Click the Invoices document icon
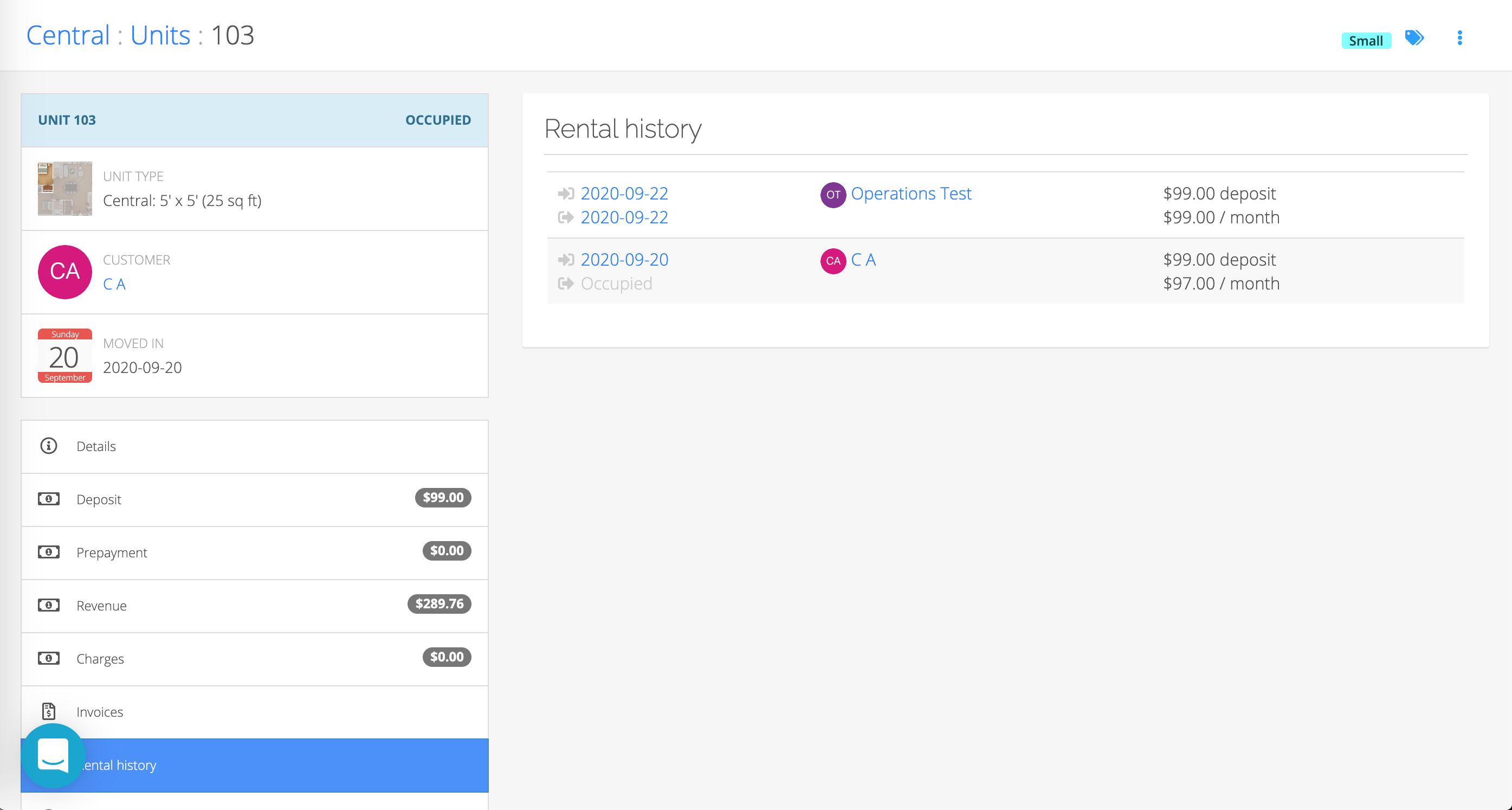This screenshot has width=1512, height=810. tap(49, 711)
